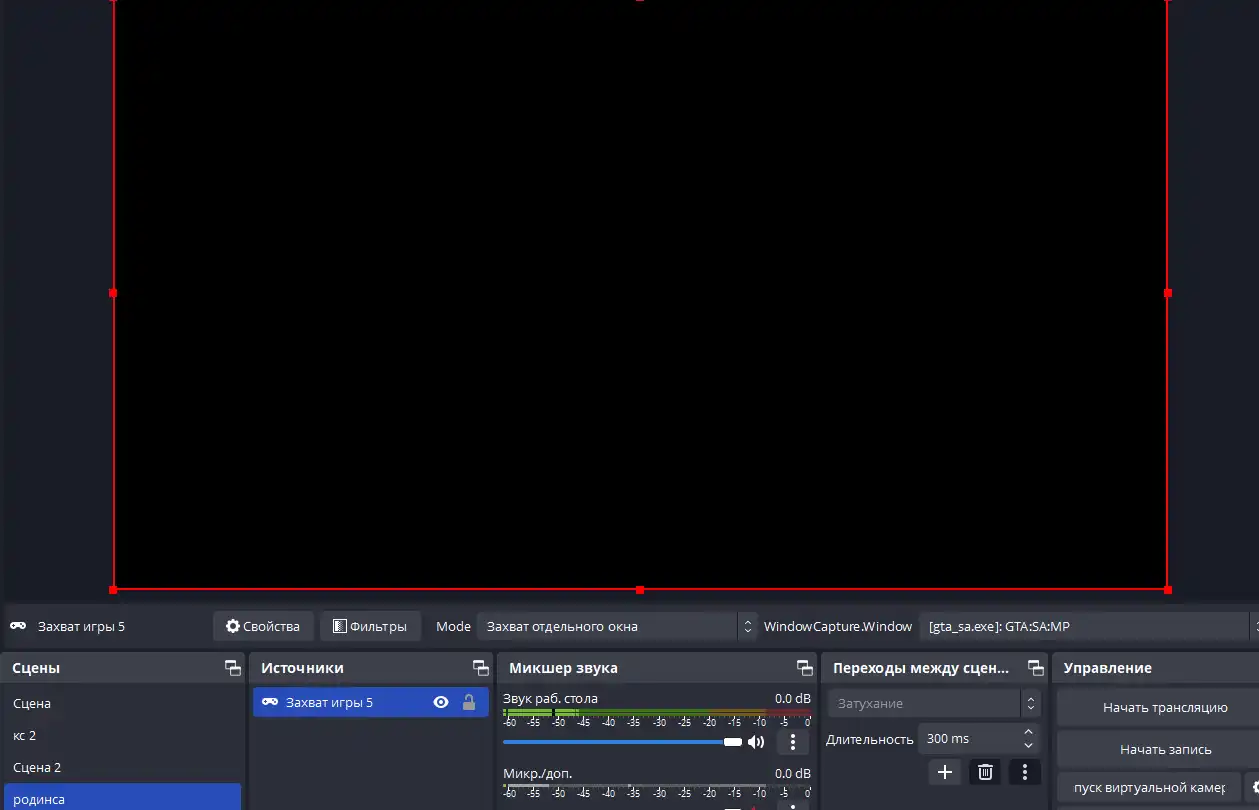Viewport: 1259px width, 810px height.
Task: Open transition properties three-dot menu
Action: [1024, 772]
